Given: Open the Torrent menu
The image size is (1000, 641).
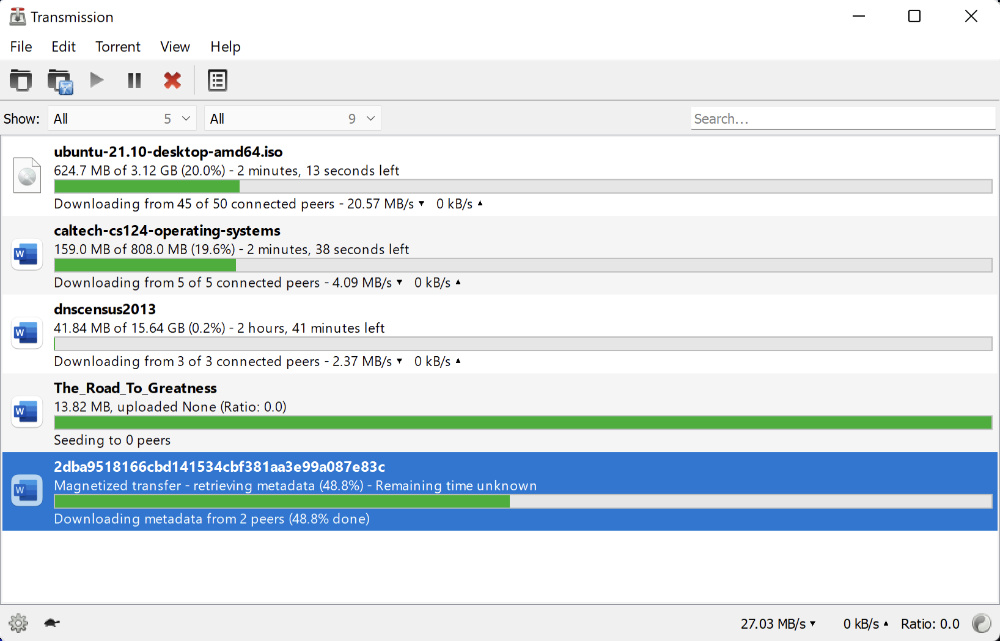Looking at the screenshot, I should pyautogui.click(x=117, y=47).
